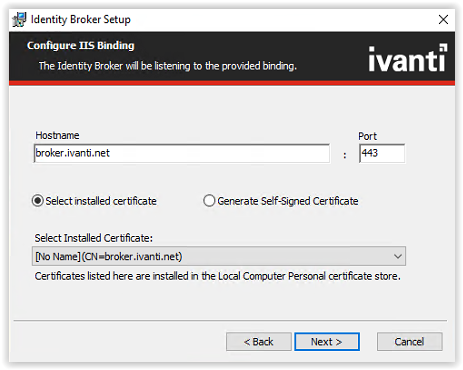Click the Next button
463x370 pixels.
pyautogui.click(x=327, y=342)
